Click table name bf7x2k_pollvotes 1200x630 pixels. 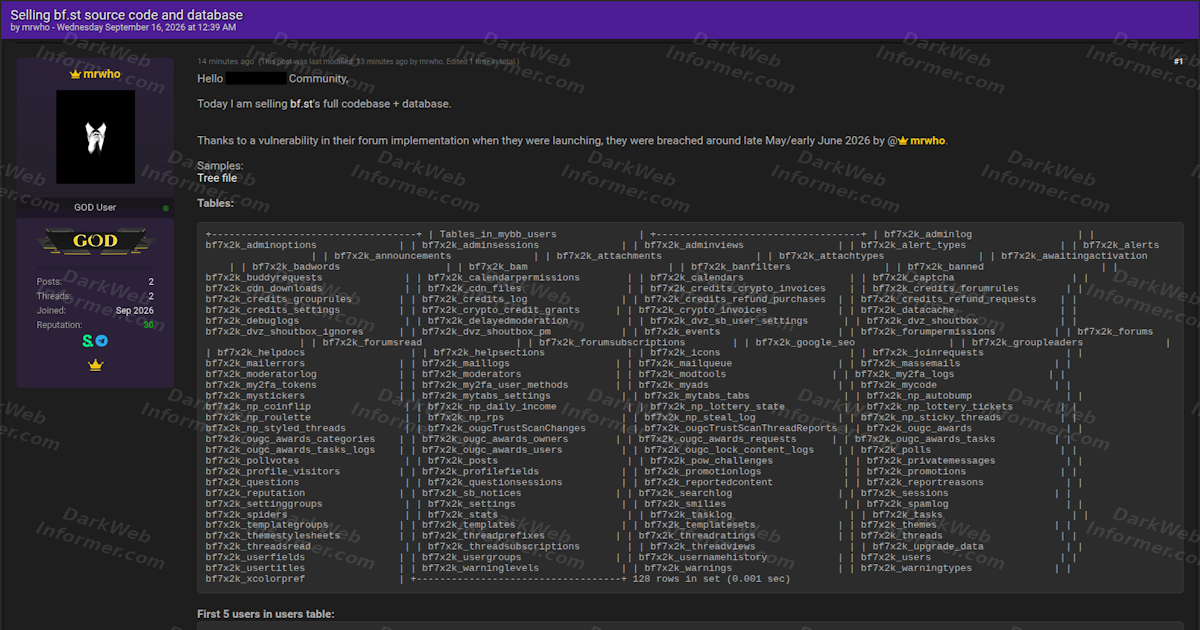click(x=252, y=461)
